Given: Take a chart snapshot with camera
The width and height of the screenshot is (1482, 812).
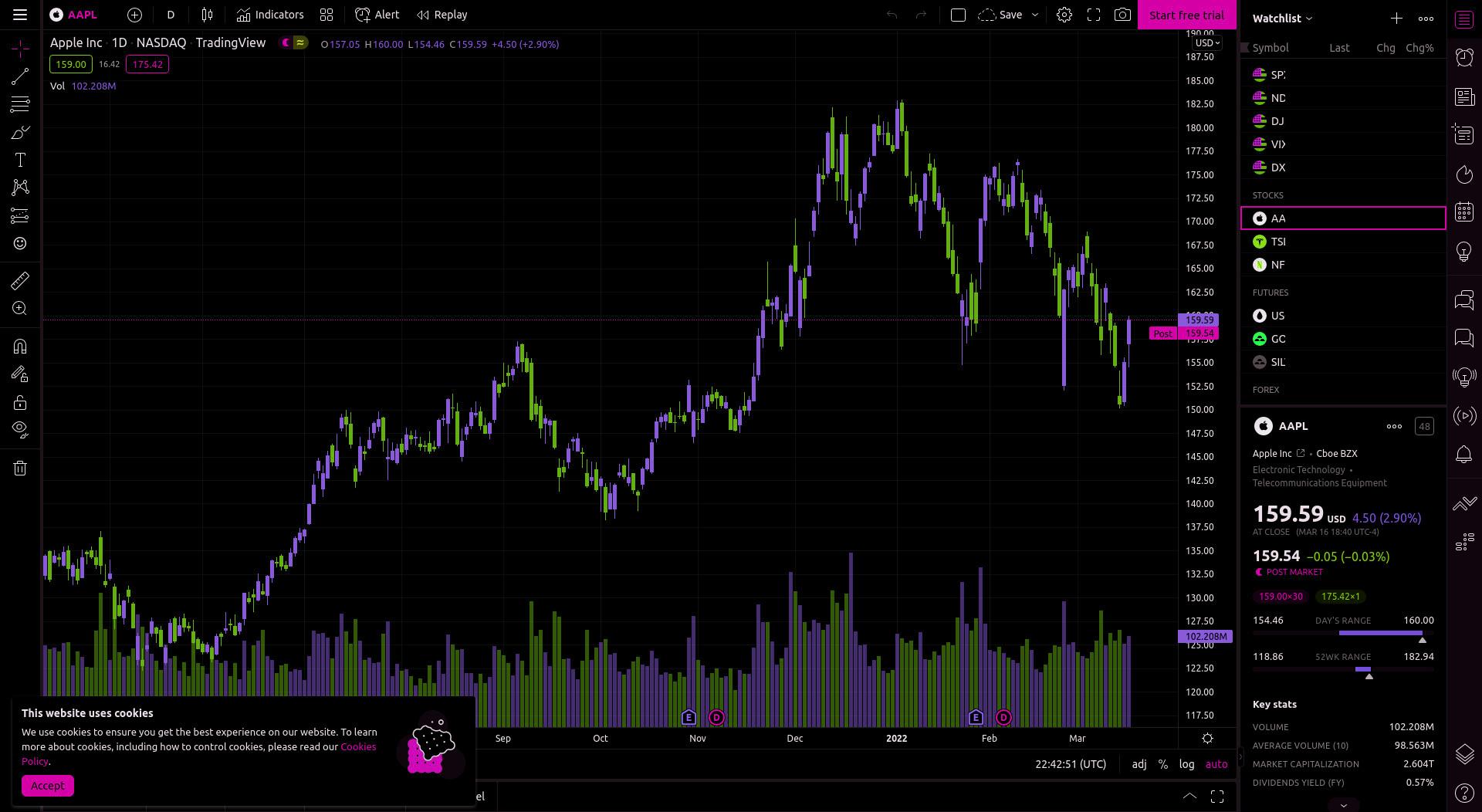Looking at the screenshot, I should click(x=1122, y=15).
